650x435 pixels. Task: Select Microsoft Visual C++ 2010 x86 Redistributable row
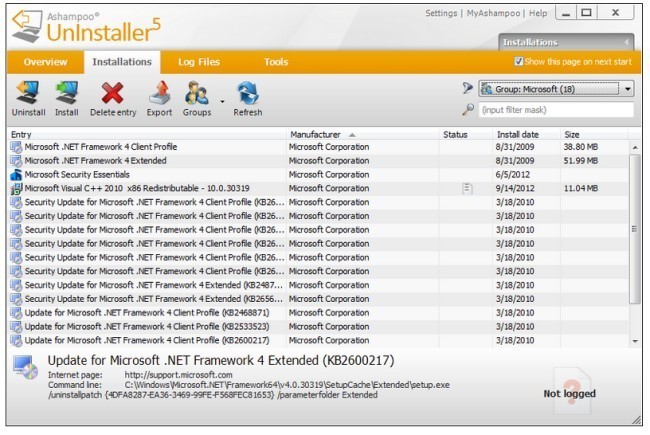318,188
